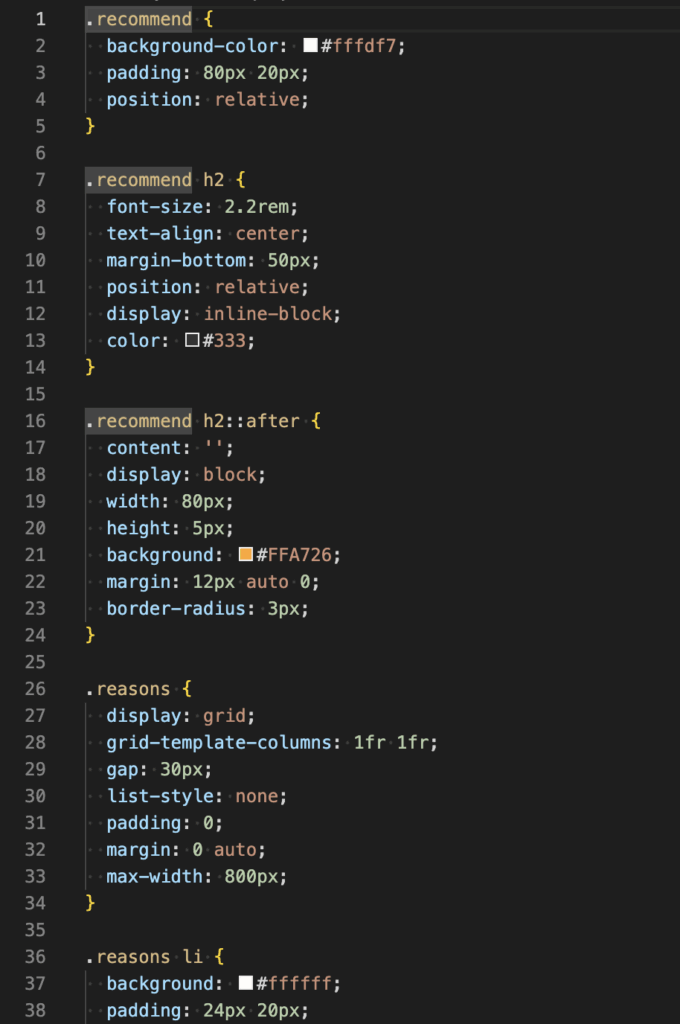
Task: Click the '.reasons' selector on line 26
Action: (128, 688)
